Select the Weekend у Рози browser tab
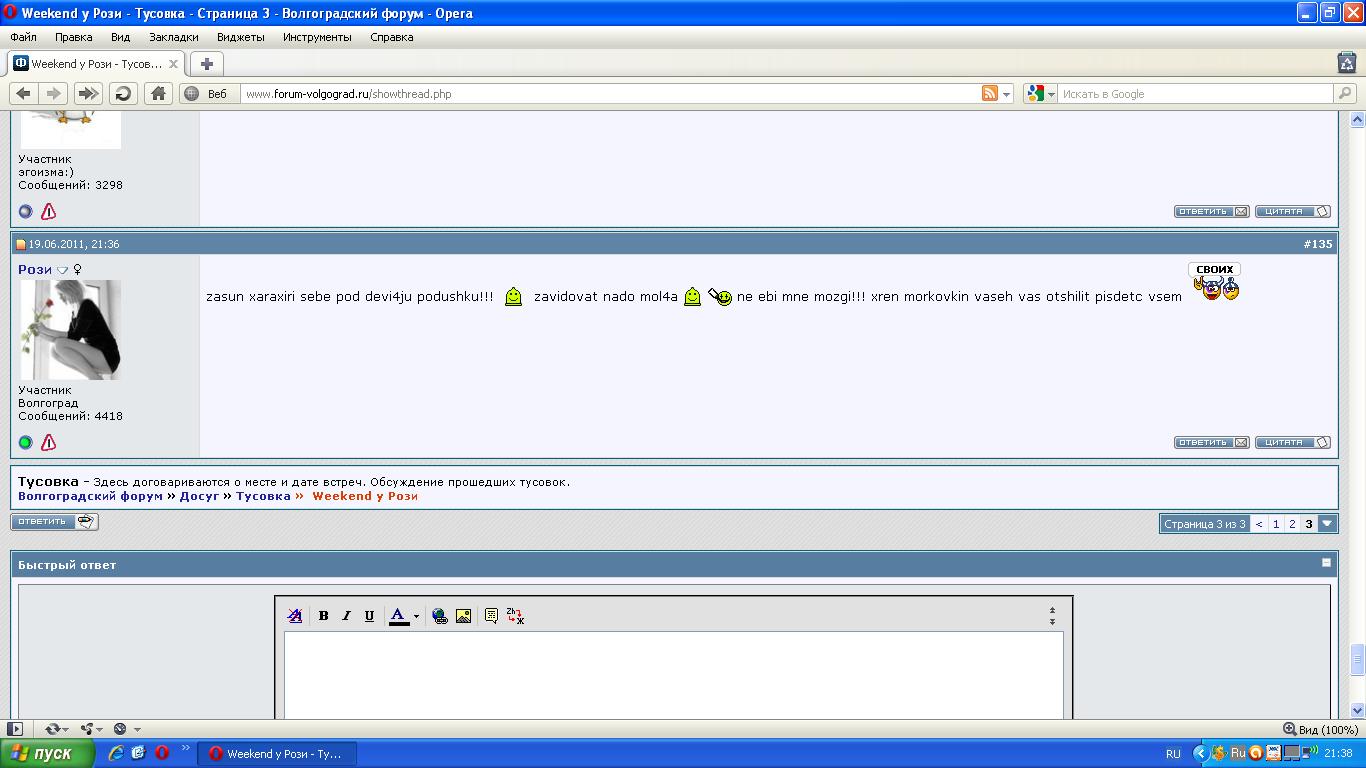The height and width of the screenshot is (768, 1366). point(96,64)
